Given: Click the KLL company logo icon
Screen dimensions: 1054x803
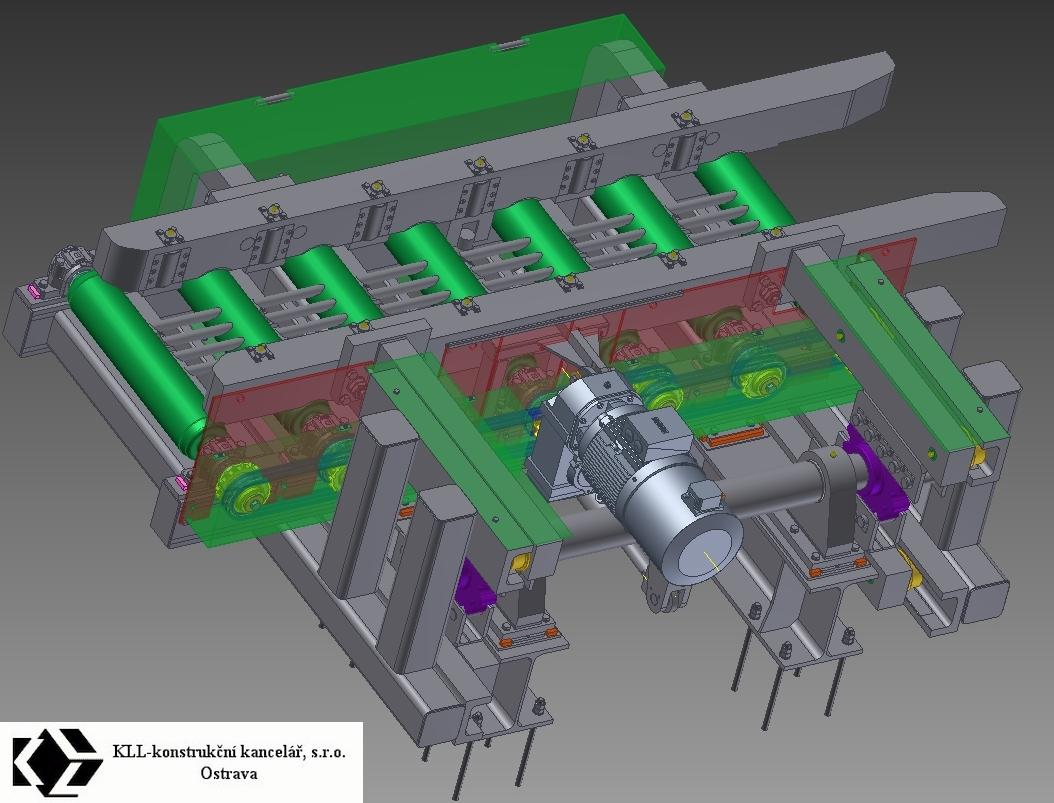Looking at the screenshot, I should (57, 762).
